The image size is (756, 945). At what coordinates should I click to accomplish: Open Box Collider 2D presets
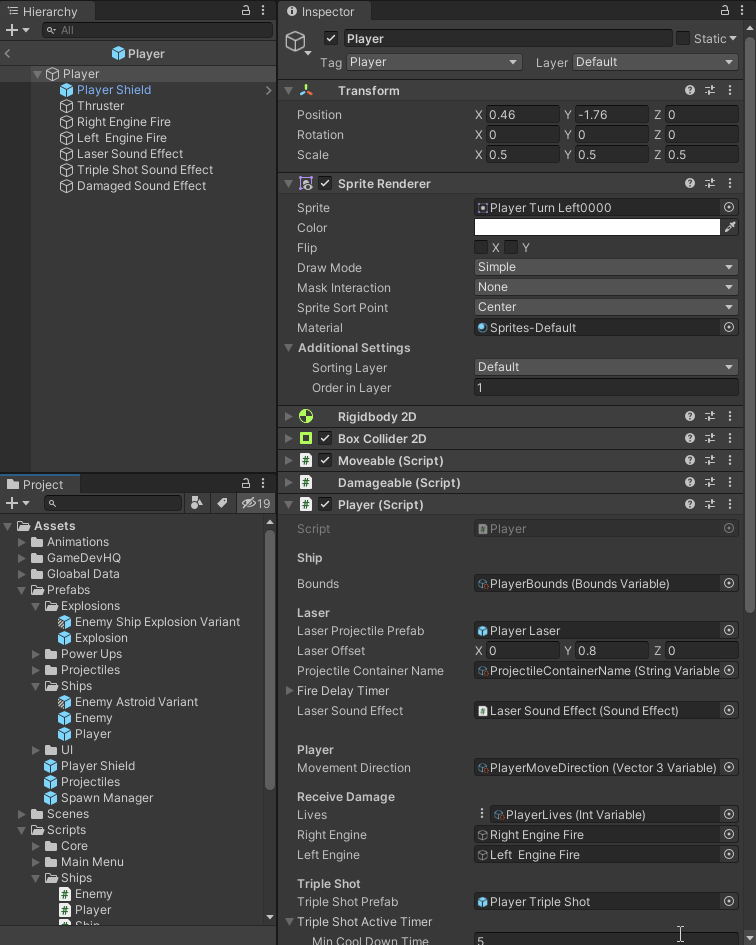(x=710, y=438)
